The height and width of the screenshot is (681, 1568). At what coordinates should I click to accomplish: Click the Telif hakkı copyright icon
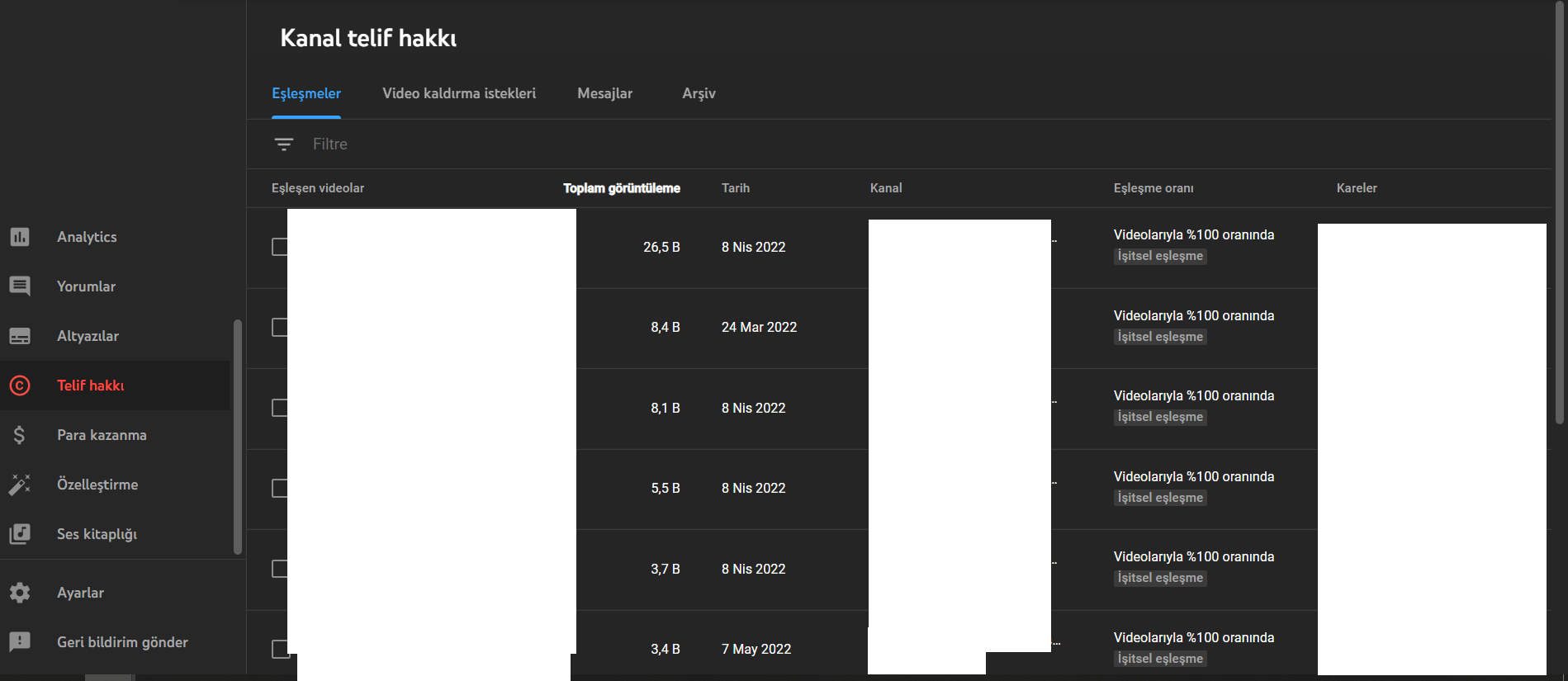coord(20,385)
